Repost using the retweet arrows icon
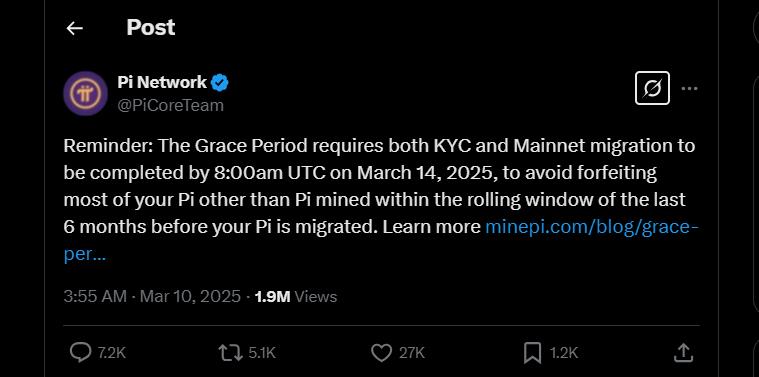This screenshot has width=759, height=377. coord(230,353)
